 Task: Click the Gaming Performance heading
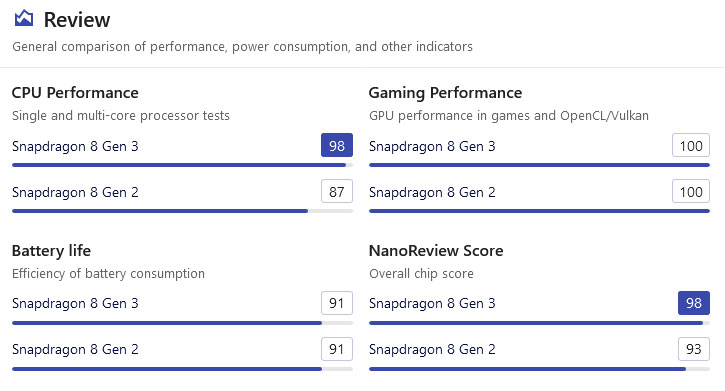point(445,93)
